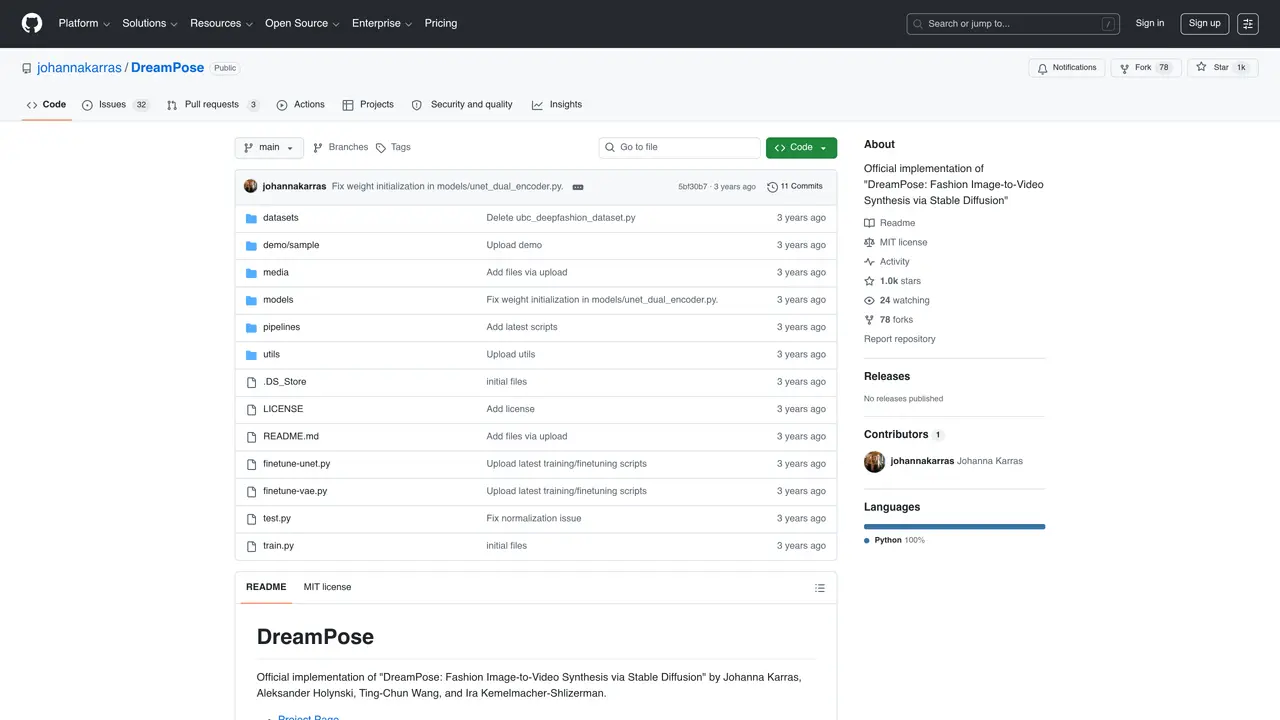View the 78 forks link
1280x720 pixels.
(x=889, y=320)
